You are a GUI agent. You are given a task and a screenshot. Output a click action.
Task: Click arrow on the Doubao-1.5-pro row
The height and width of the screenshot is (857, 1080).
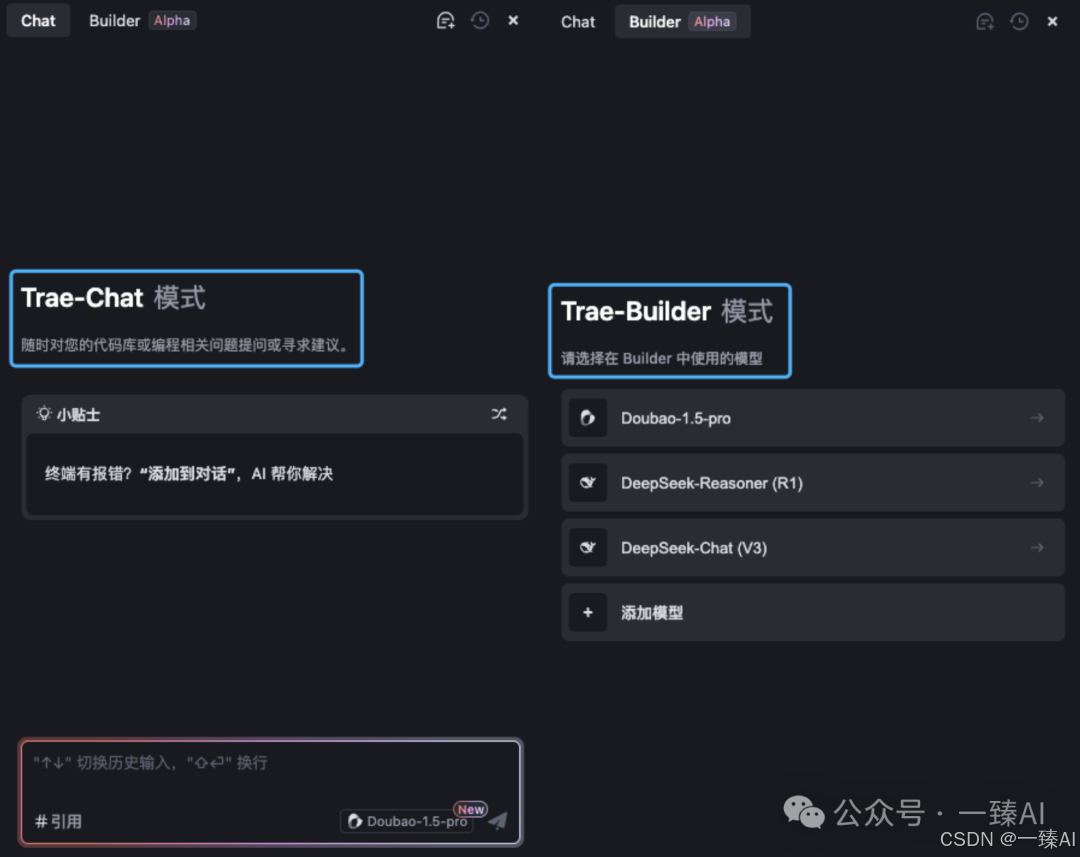point(1037,418)
